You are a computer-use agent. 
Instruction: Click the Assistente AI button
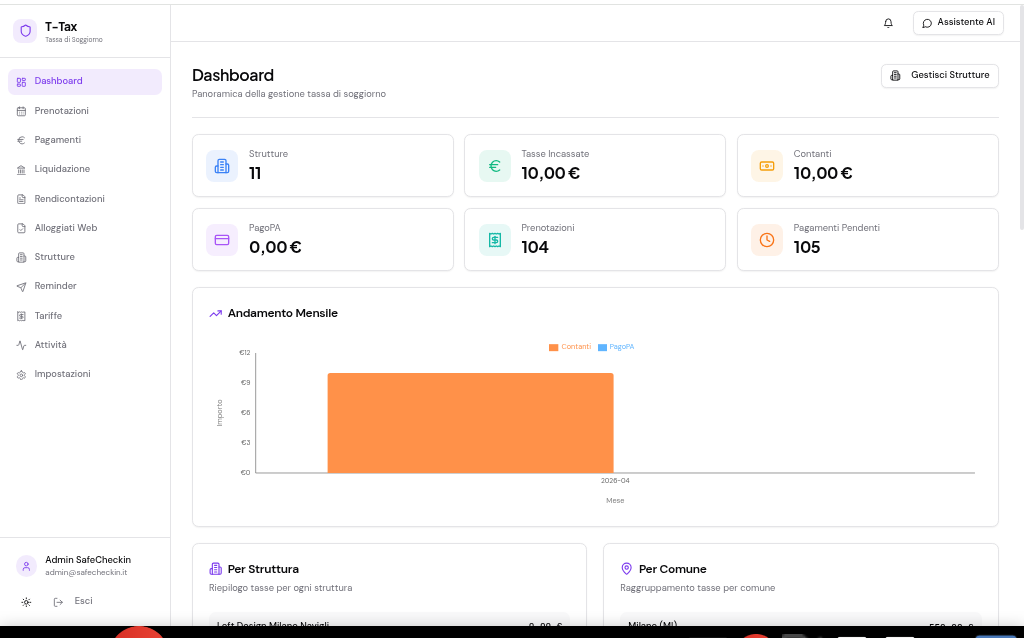(958, 23)
